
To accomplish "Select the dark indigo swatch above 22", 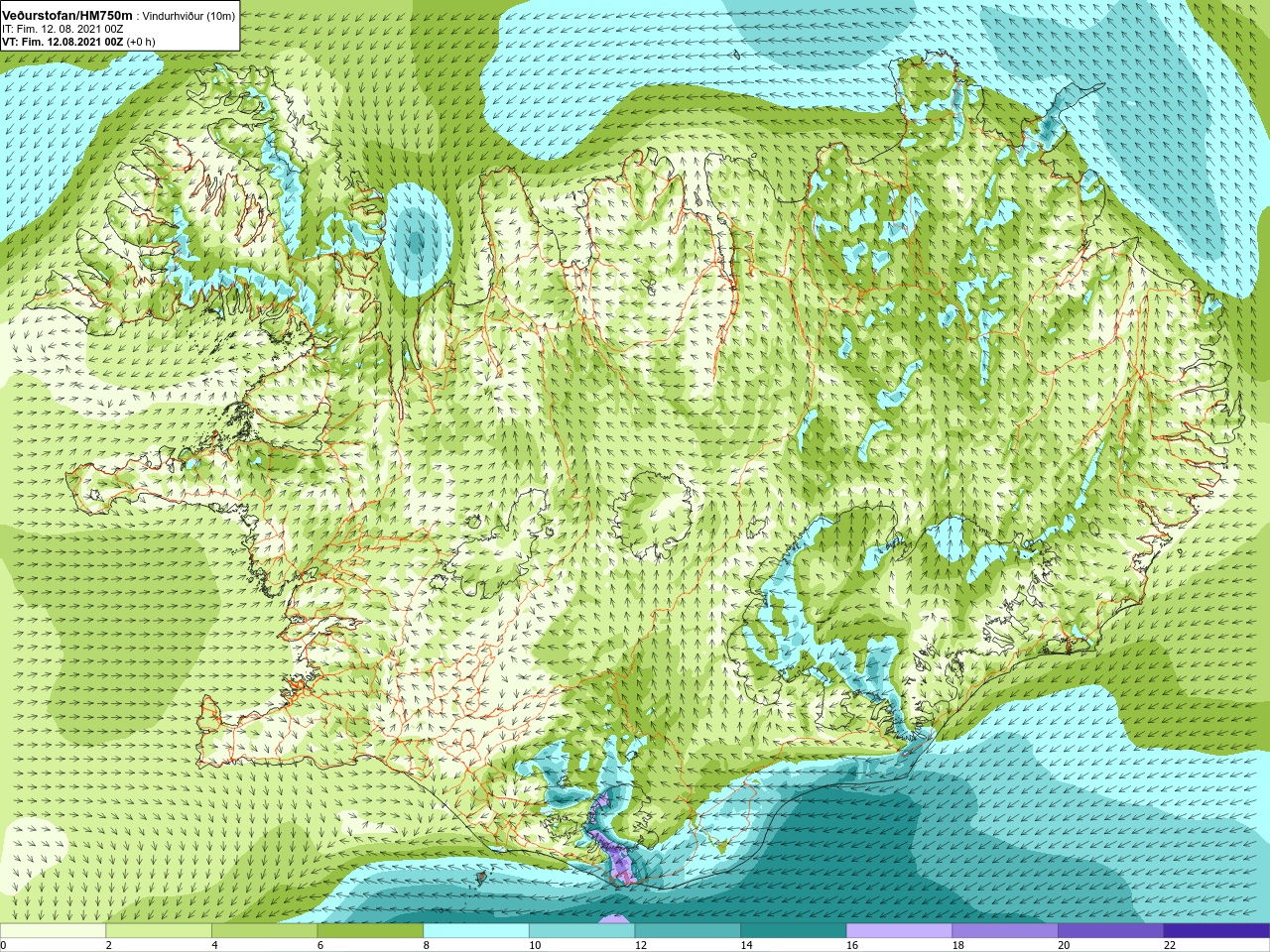I will pos(1216,930).
